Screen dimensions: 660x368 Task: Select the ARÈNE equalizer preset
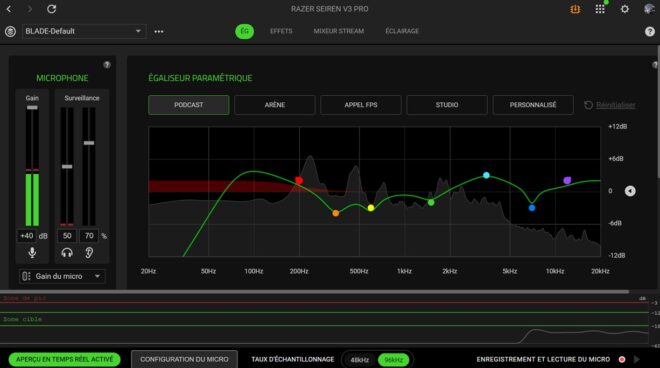coord(274,105)
